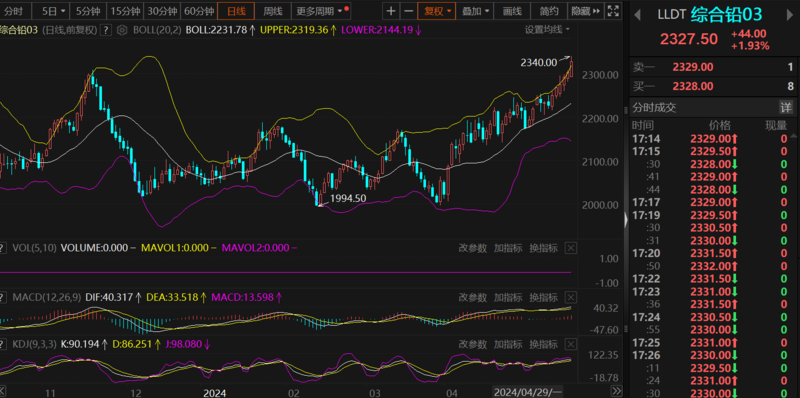Toggle 画线 drawing tools mode

pos(512,11)
